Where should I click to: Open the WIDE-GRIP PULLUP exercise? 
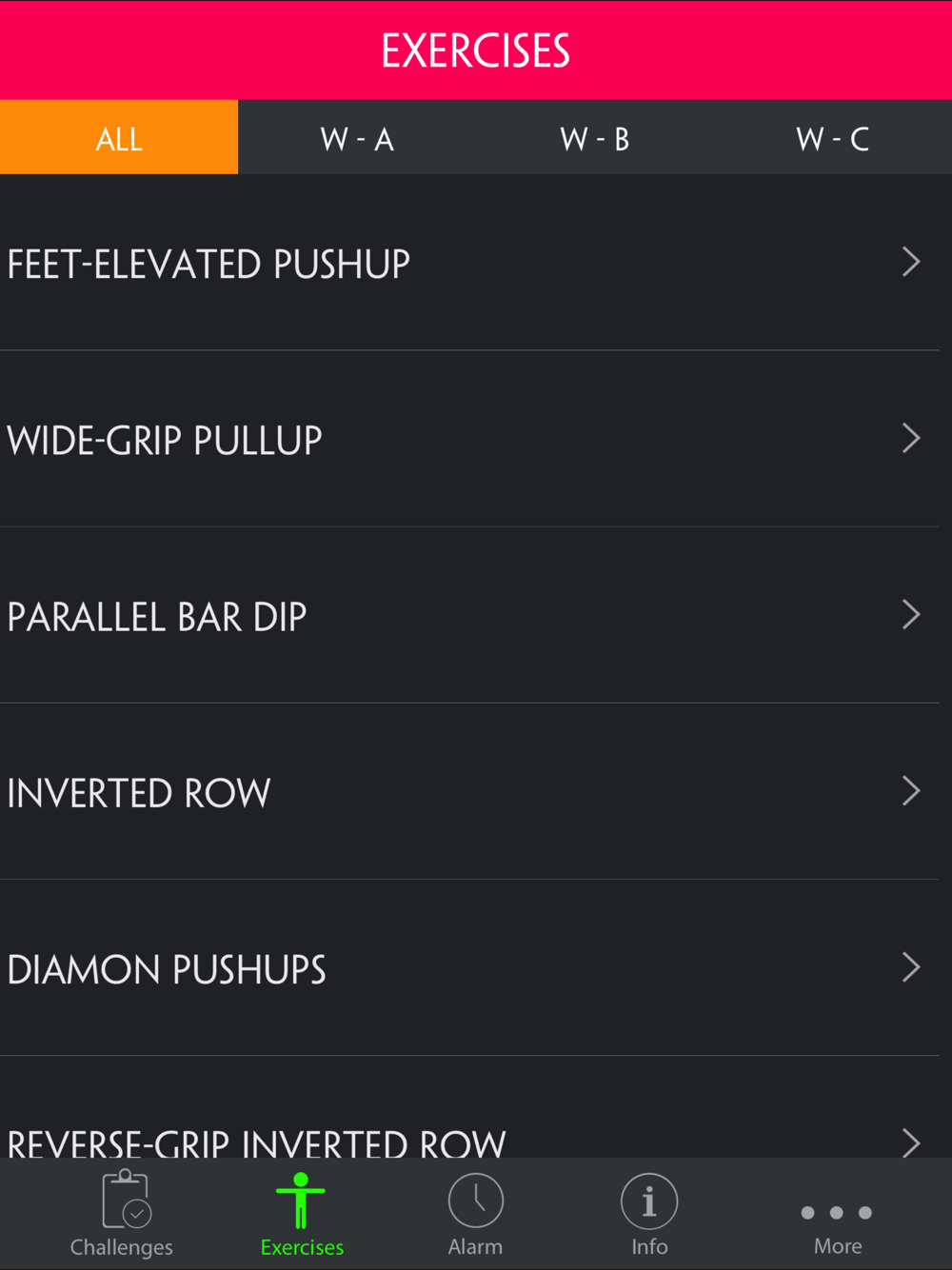point(469,439)
